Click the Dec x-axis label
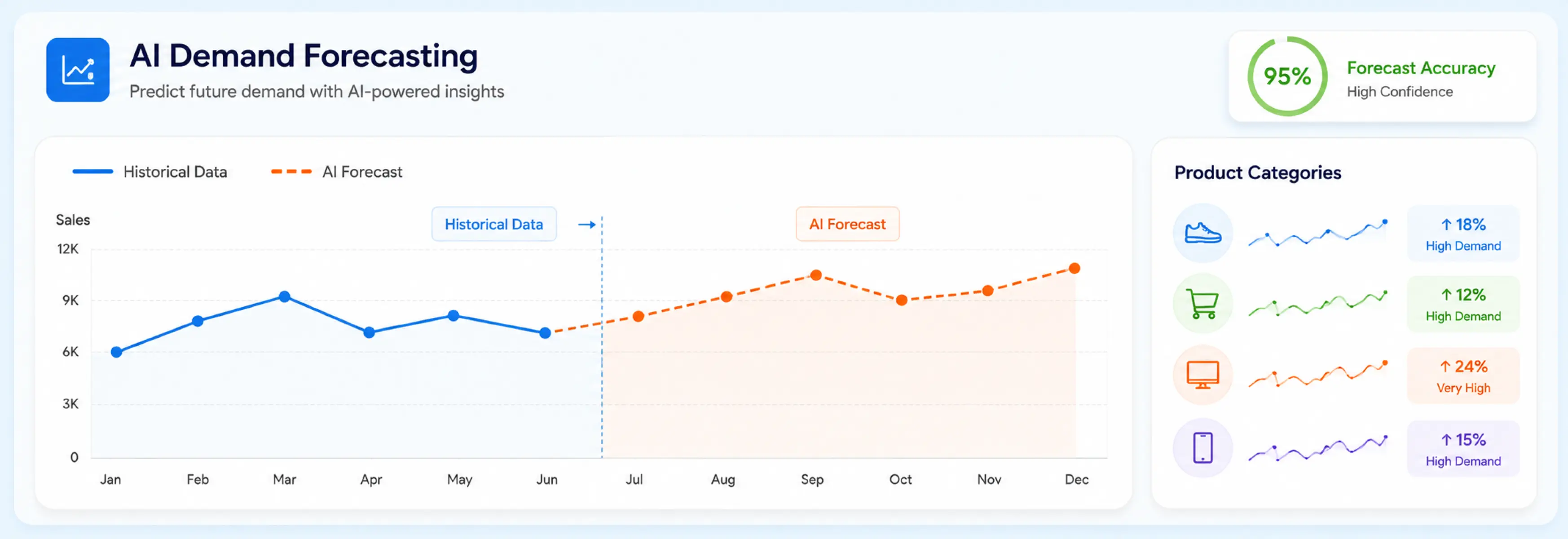This screenshot has height=539, width=1568. (1076, 479)
